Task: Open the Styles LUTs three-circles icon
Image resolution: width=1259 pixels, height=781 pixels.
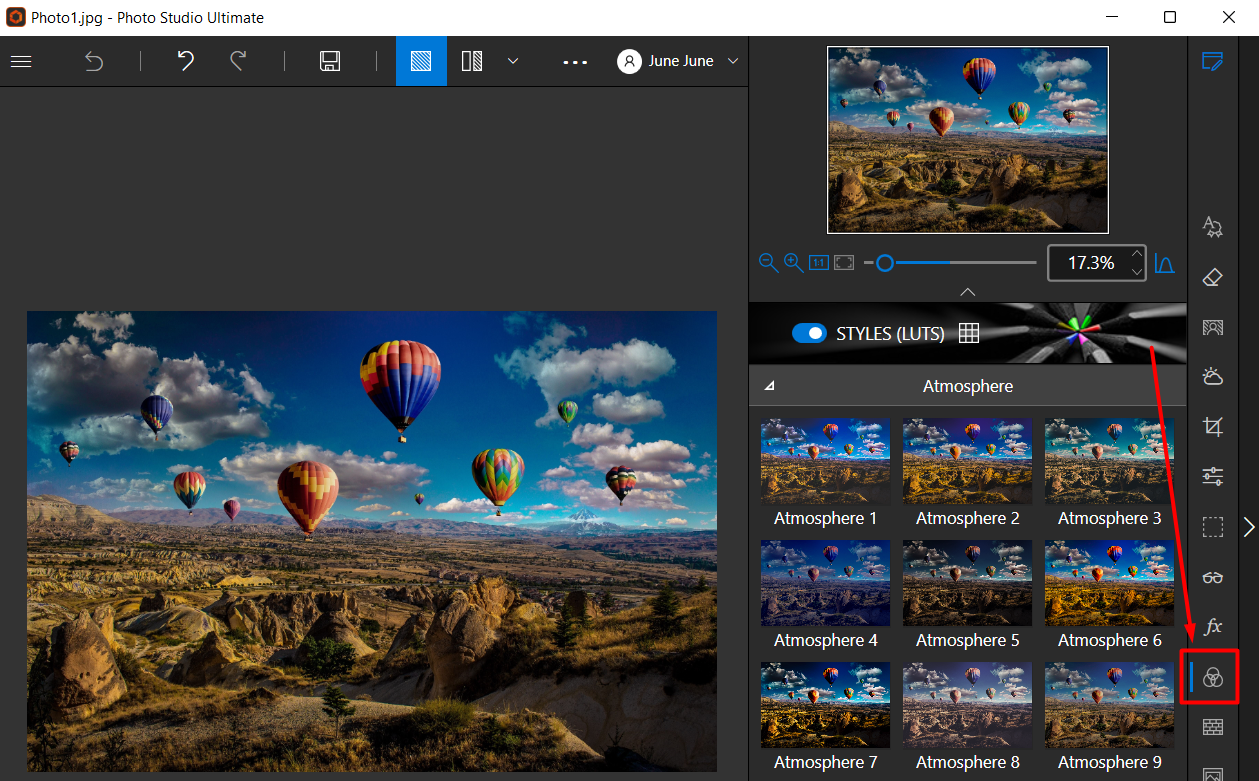Action: pyautogui.click(x=1212, y=677)
